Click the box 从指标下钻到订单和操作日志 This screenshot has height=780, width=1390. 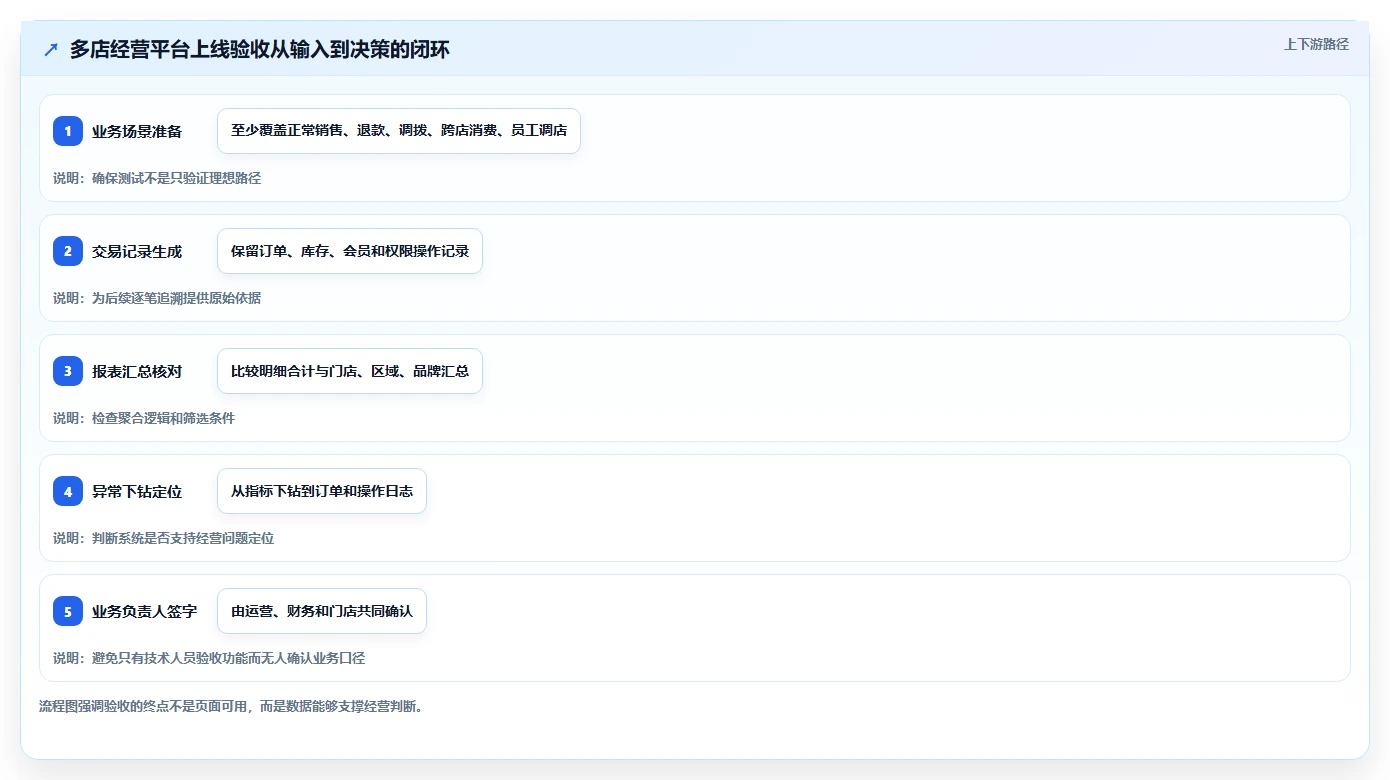322,491
